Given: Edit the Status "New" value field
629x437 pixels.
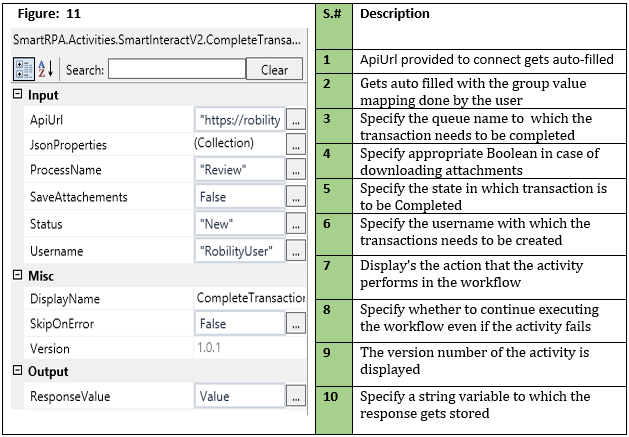Looking at the screenshot, I should 240,223.
